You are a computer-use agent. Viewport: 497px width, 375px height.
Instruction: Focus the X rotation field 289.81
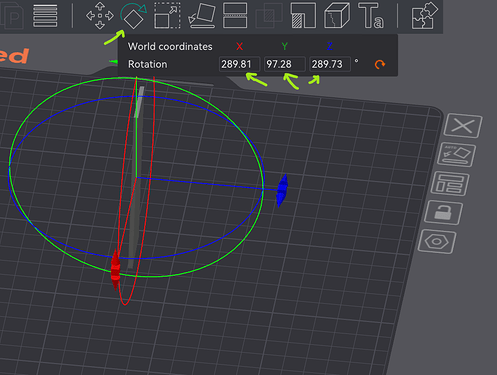239,64
